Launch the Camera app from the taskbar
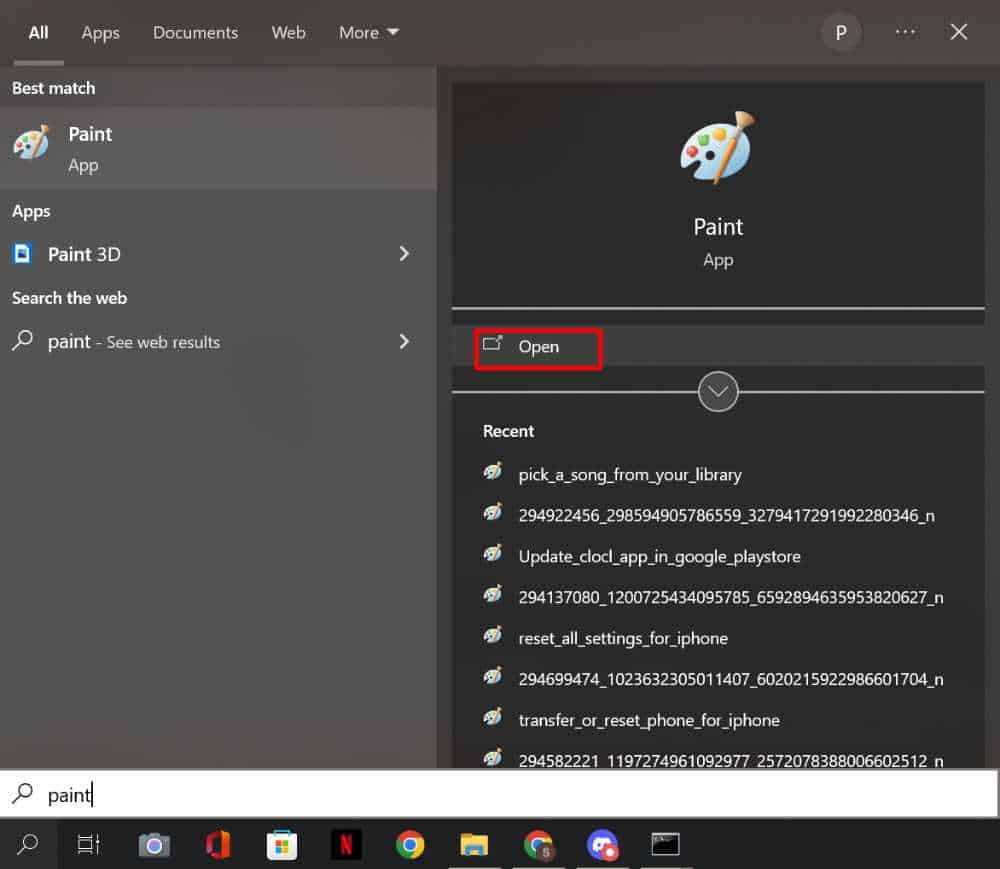 click(154, 845)
